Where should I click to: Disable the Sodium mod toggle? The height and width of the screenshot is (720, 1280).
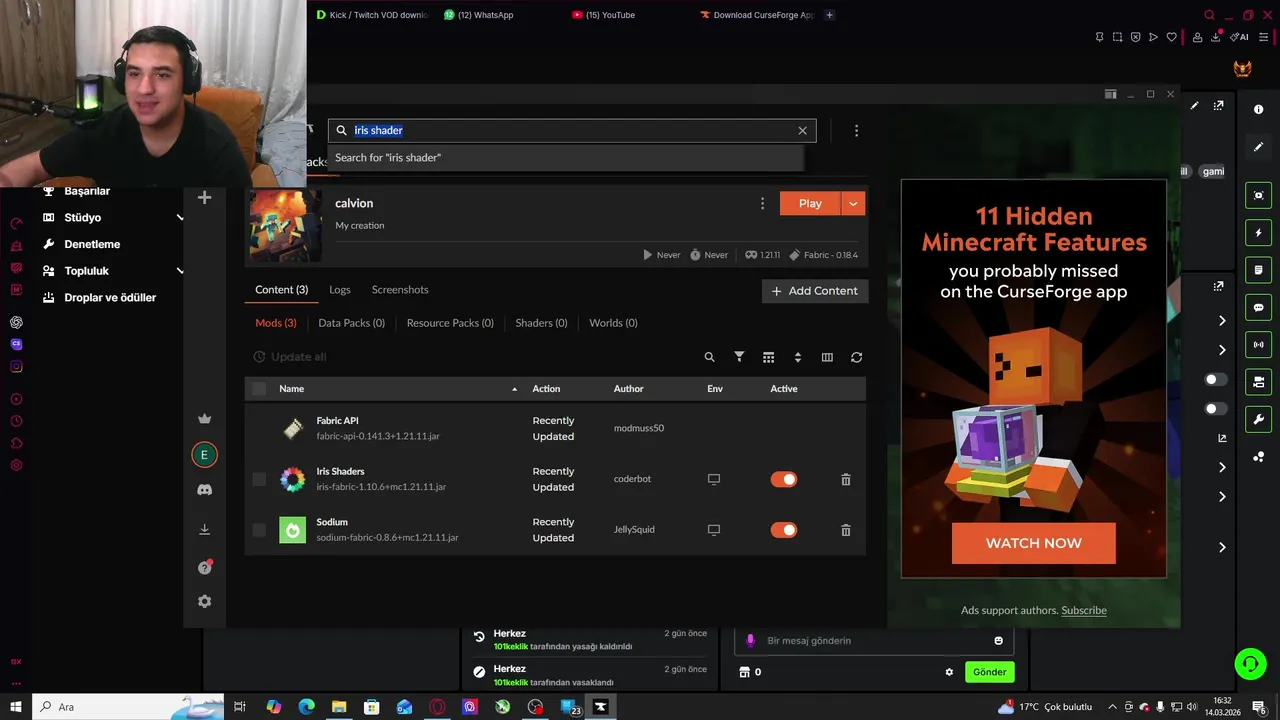pos(784,530)
